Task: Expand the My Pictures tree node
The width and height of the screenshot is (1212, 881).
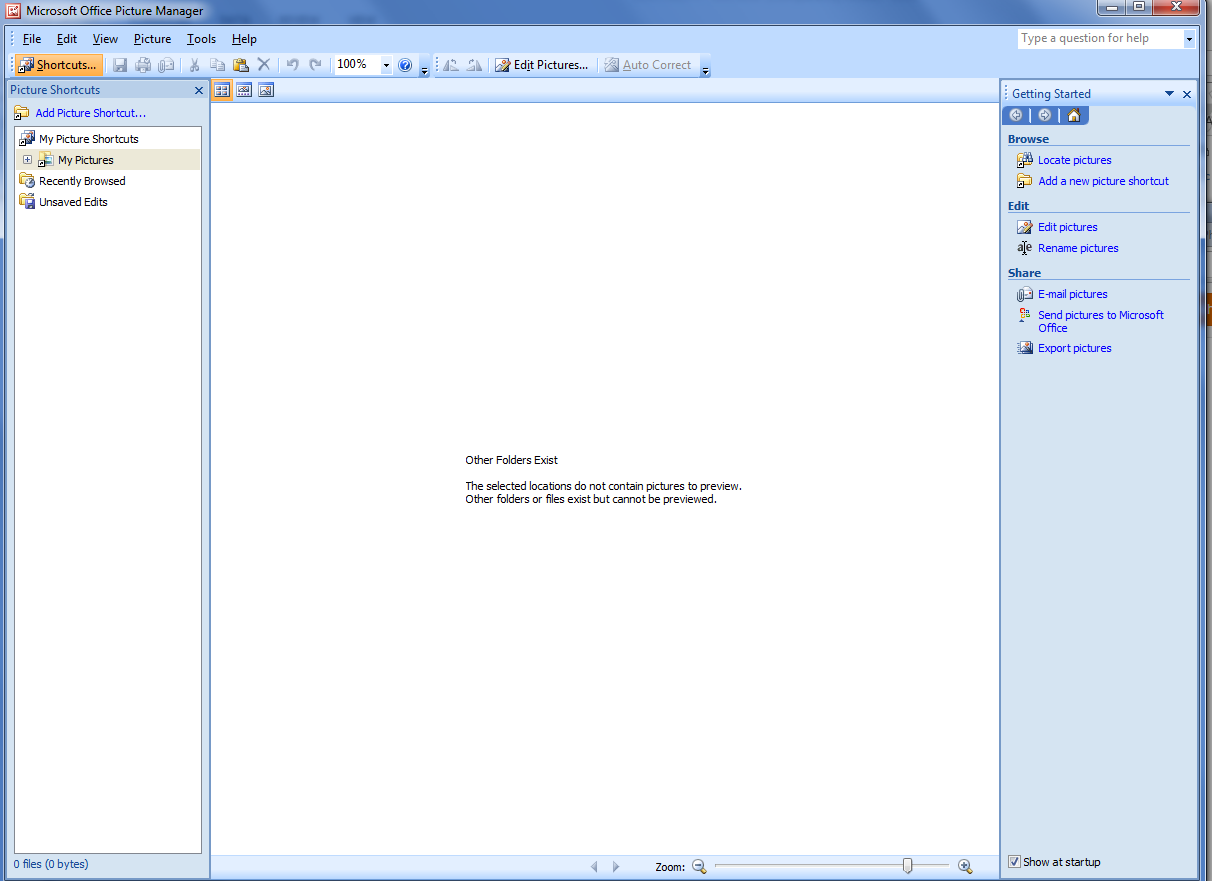Action: [27, 159]
